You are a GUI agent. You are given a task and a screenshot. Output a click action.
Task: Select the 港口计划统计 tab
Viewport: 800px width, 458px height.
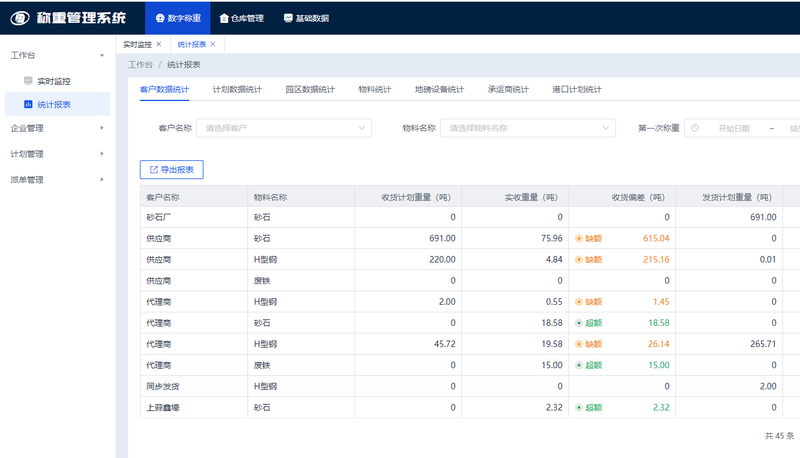[x=577, y=89]
